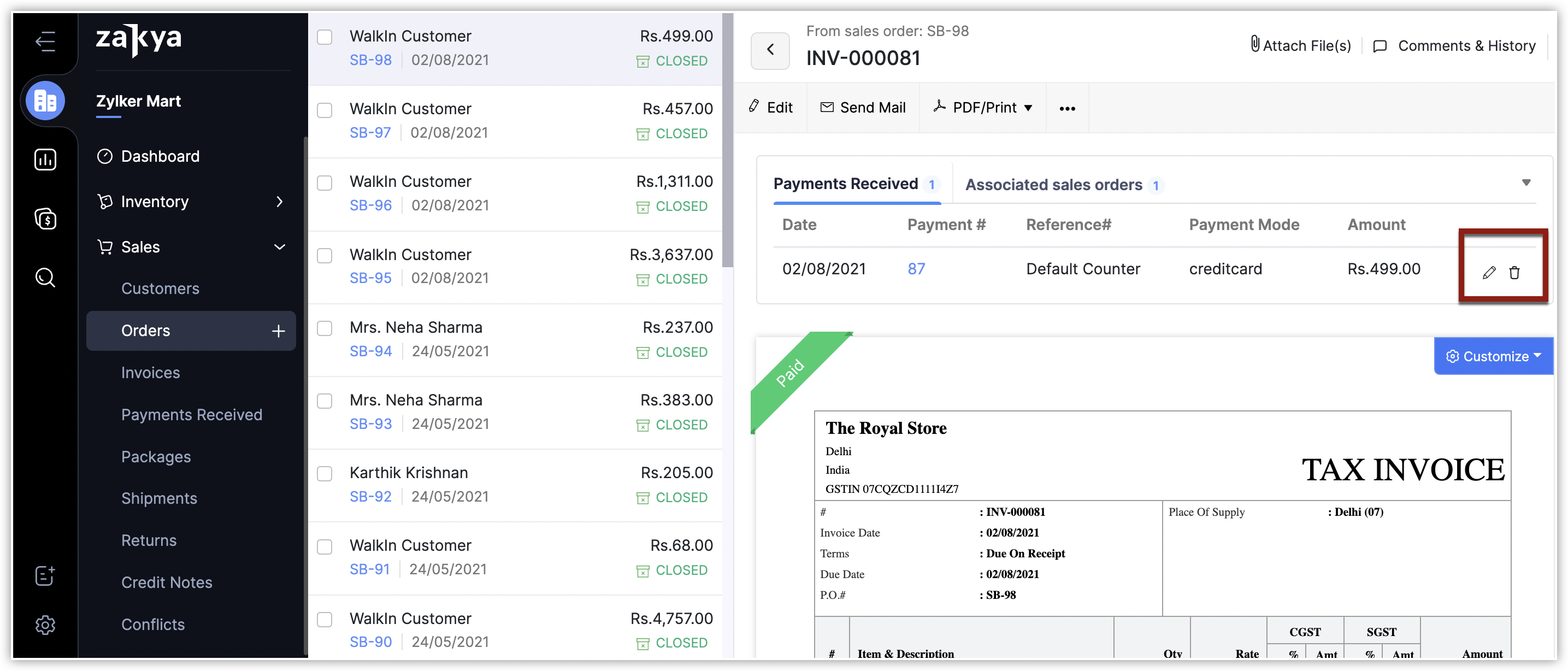Collapse the payments panel with the triangle
This screenshot has height=671, width=1568.
point(1526,182)
